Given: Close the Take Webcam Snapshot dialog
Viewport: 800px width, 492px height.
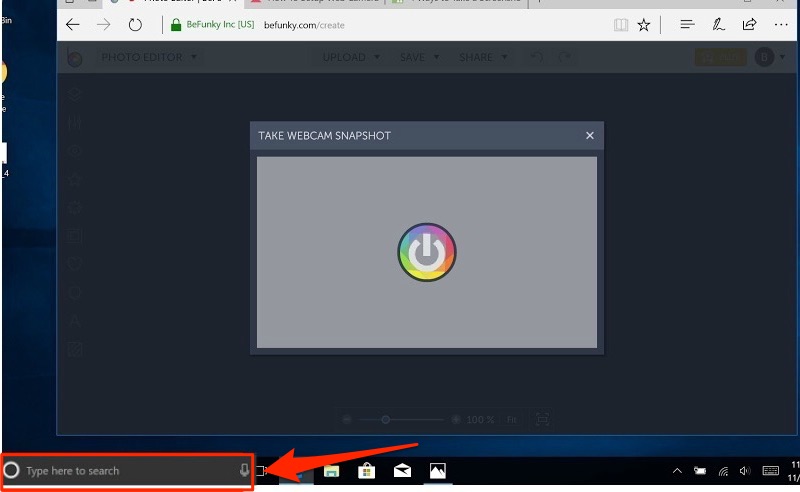Looking at the screenshot, I should click(590, 135).
